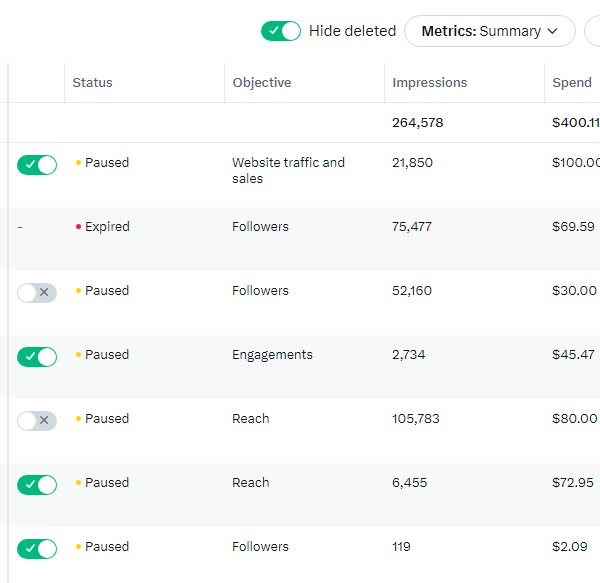600x583 pixels.
Task: Click the $2.09 spend value
Action: pos(569,546)
